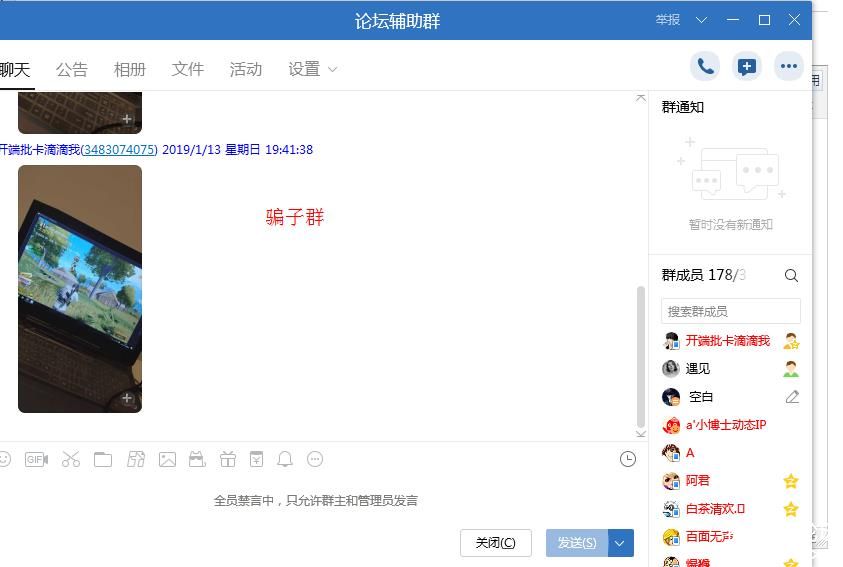Click the new discussion chat-plus icon
This screenshot has height=567, width=843.
[x=746, y=67]
